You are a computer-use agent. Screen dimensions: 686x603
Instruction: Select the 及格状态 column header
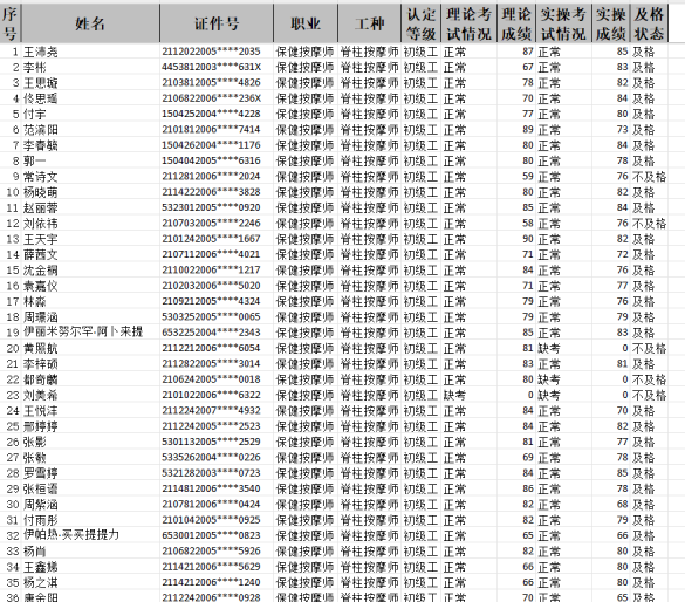pyautogui.click(x=648, y=23)
